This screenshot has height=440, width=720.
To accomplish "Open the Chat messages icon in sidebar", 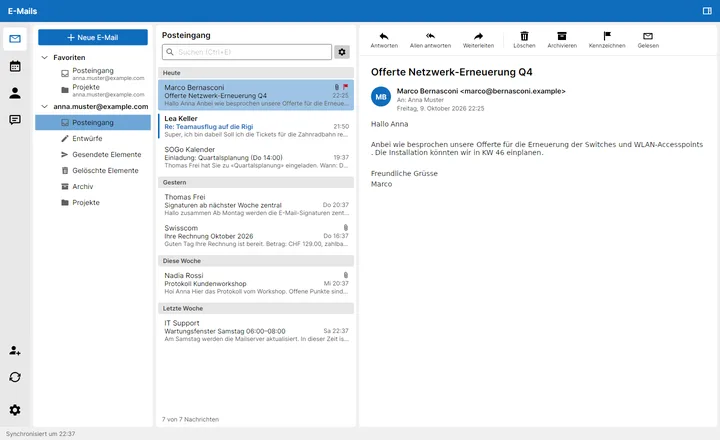I will (x=15, y=120).
